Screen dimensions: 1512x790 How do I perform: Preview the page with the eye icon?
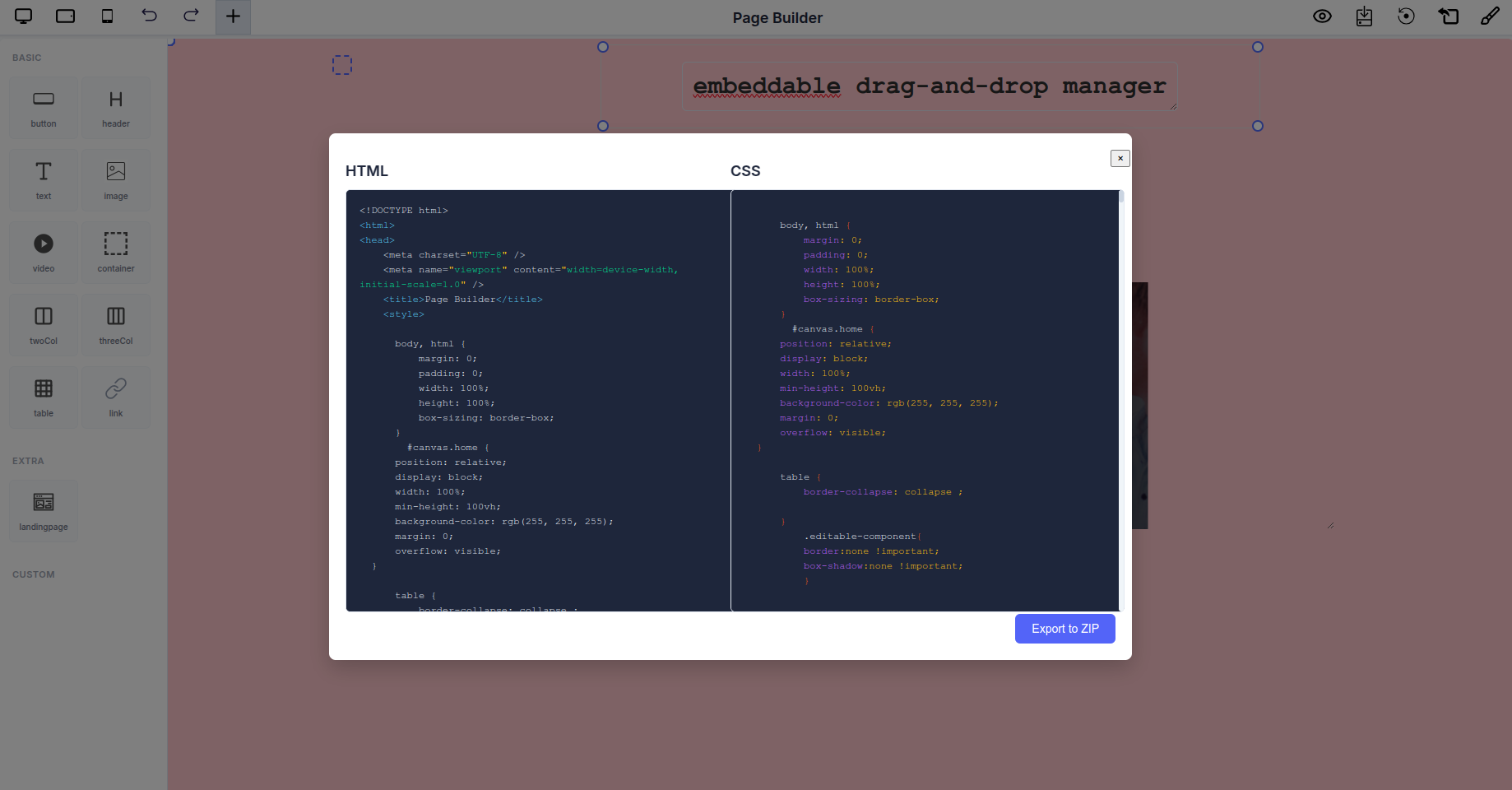1322,16
